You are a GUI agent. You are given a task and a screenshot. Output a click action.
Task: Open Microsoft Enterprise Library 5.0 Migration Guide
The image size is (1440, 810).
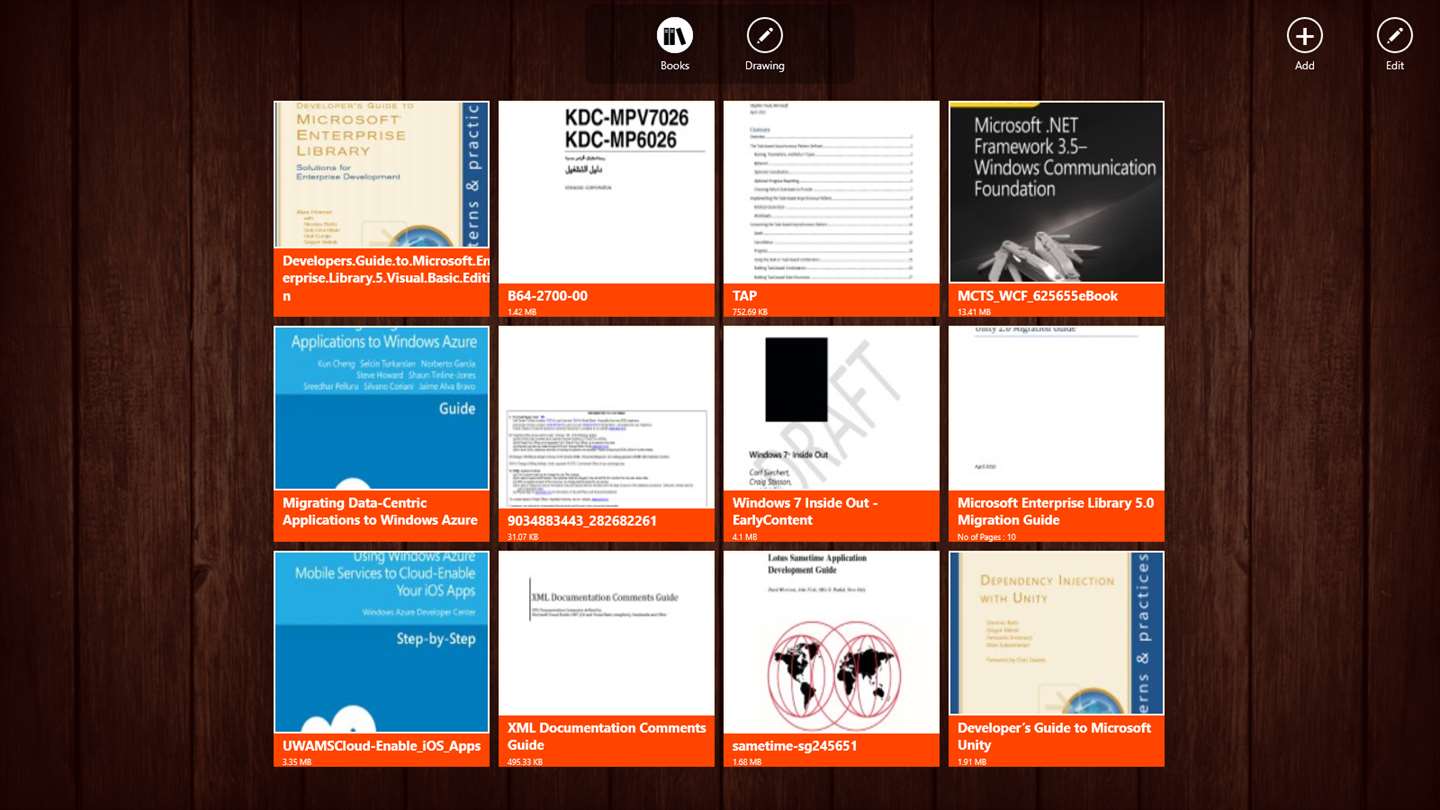(x=1057, y=434)
